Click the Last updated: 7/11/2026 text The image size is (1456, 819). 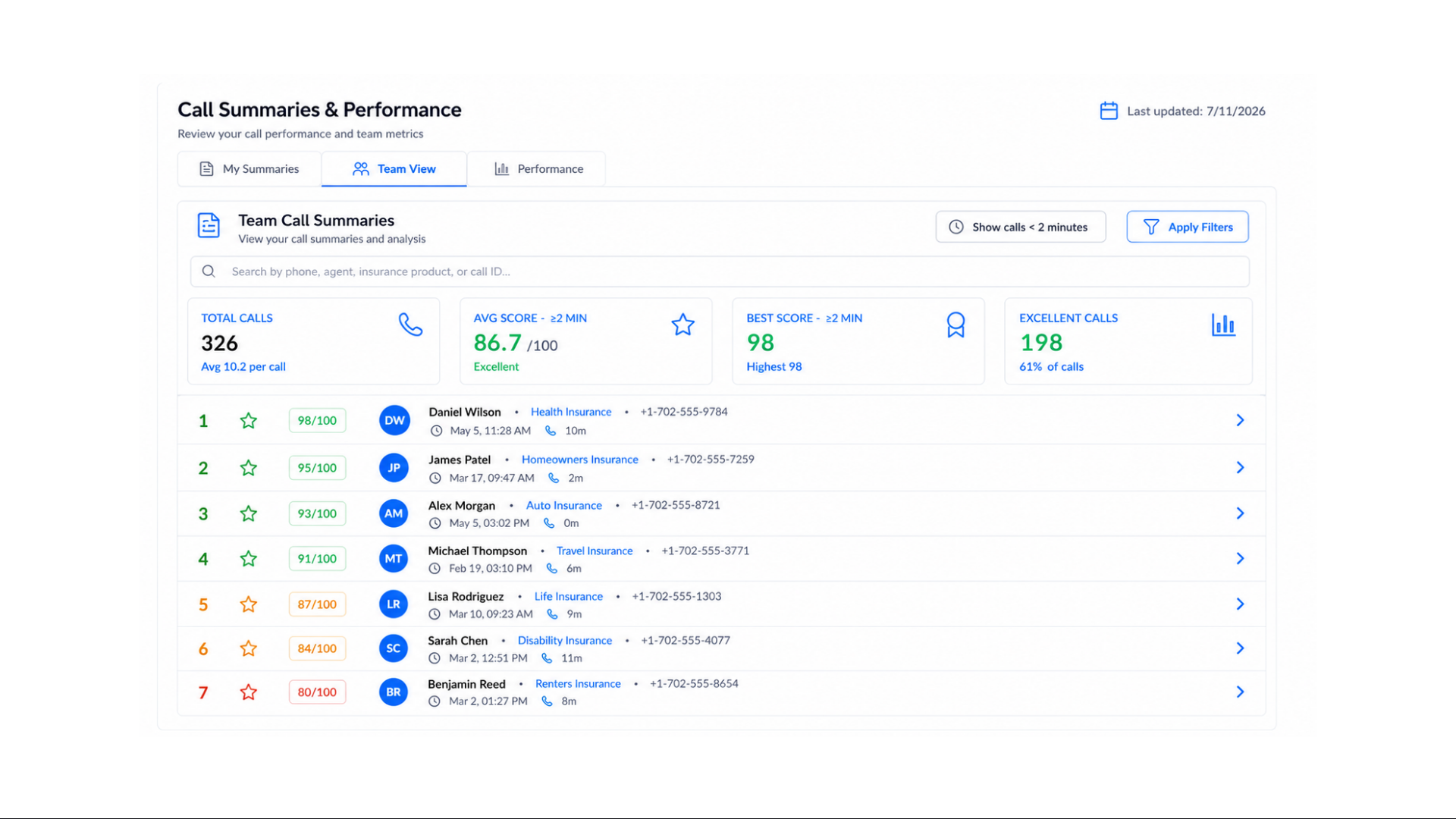point(1196,111)
